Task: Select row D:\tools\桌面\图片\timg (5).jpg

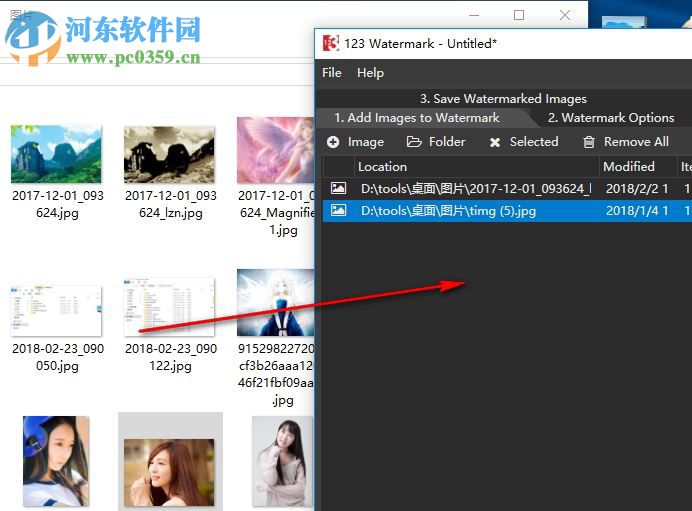Action: tap(508, 210)
